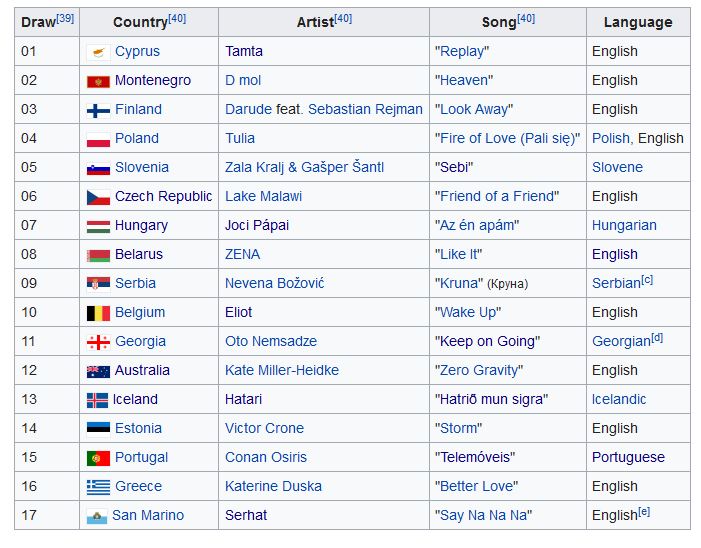Viewport: 701px width, 548px height.
Task: Click footnote c next to Serbian
Action: (647, 279)
